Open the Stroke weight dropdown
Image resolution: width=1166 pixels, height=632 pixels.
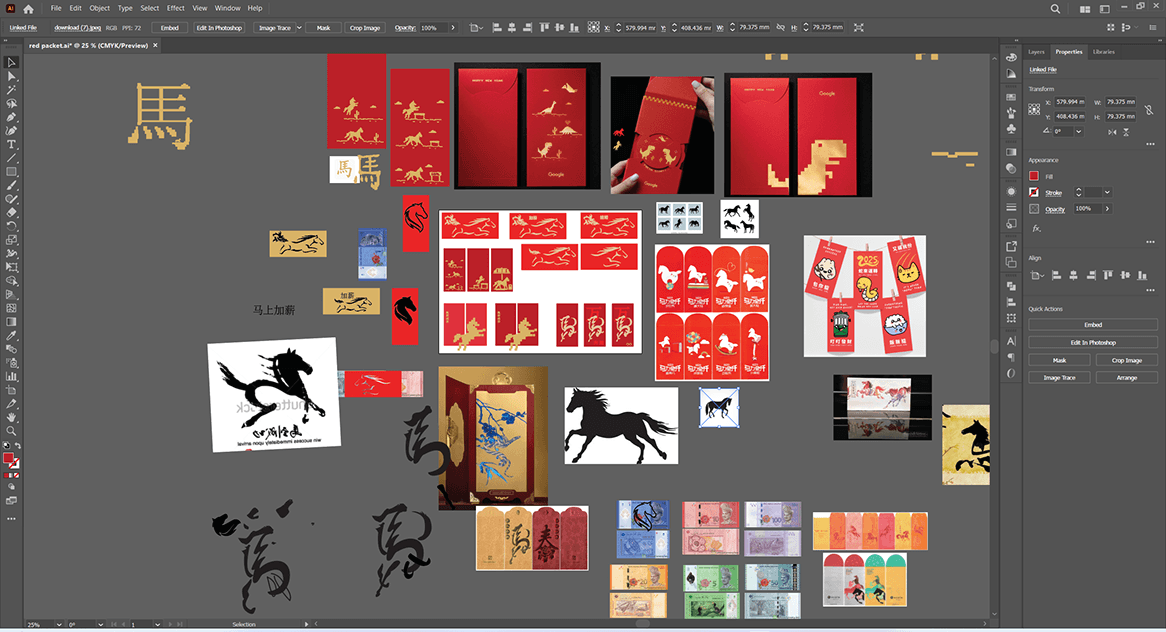point(1107,191)
